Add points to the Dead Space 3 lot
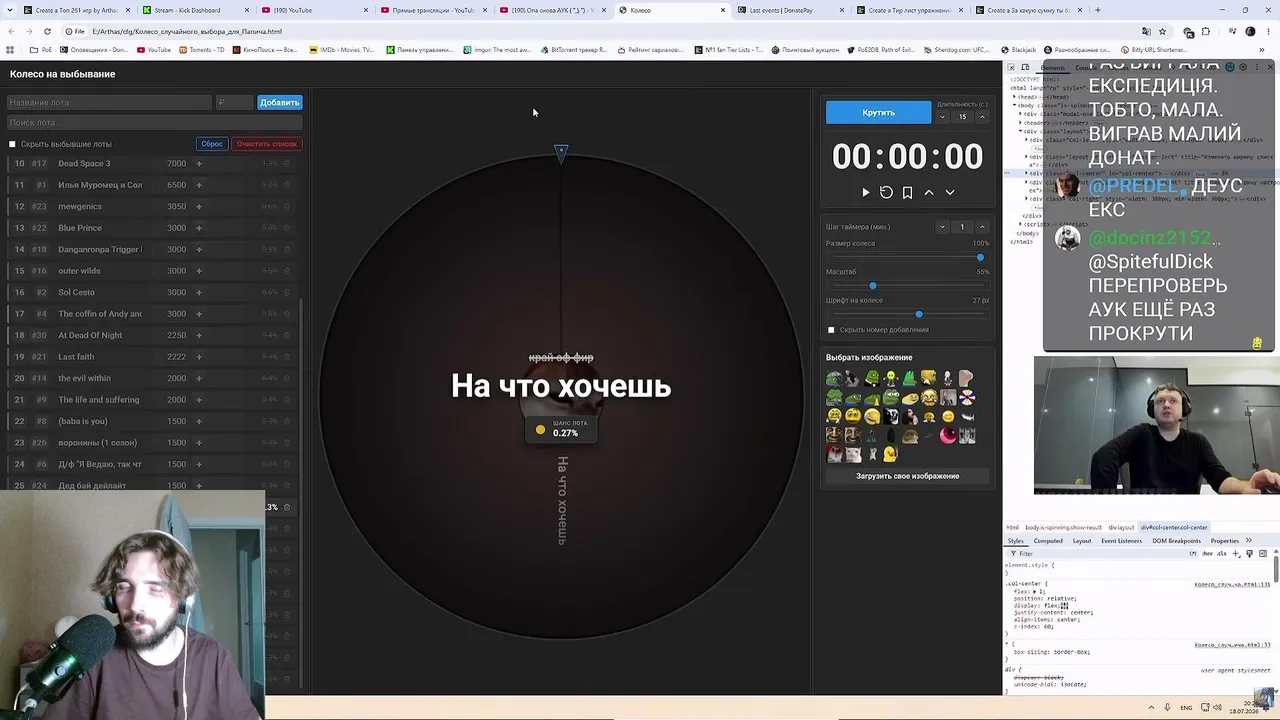The width and height of the screenshot is (1280, 720). [199, 164]
